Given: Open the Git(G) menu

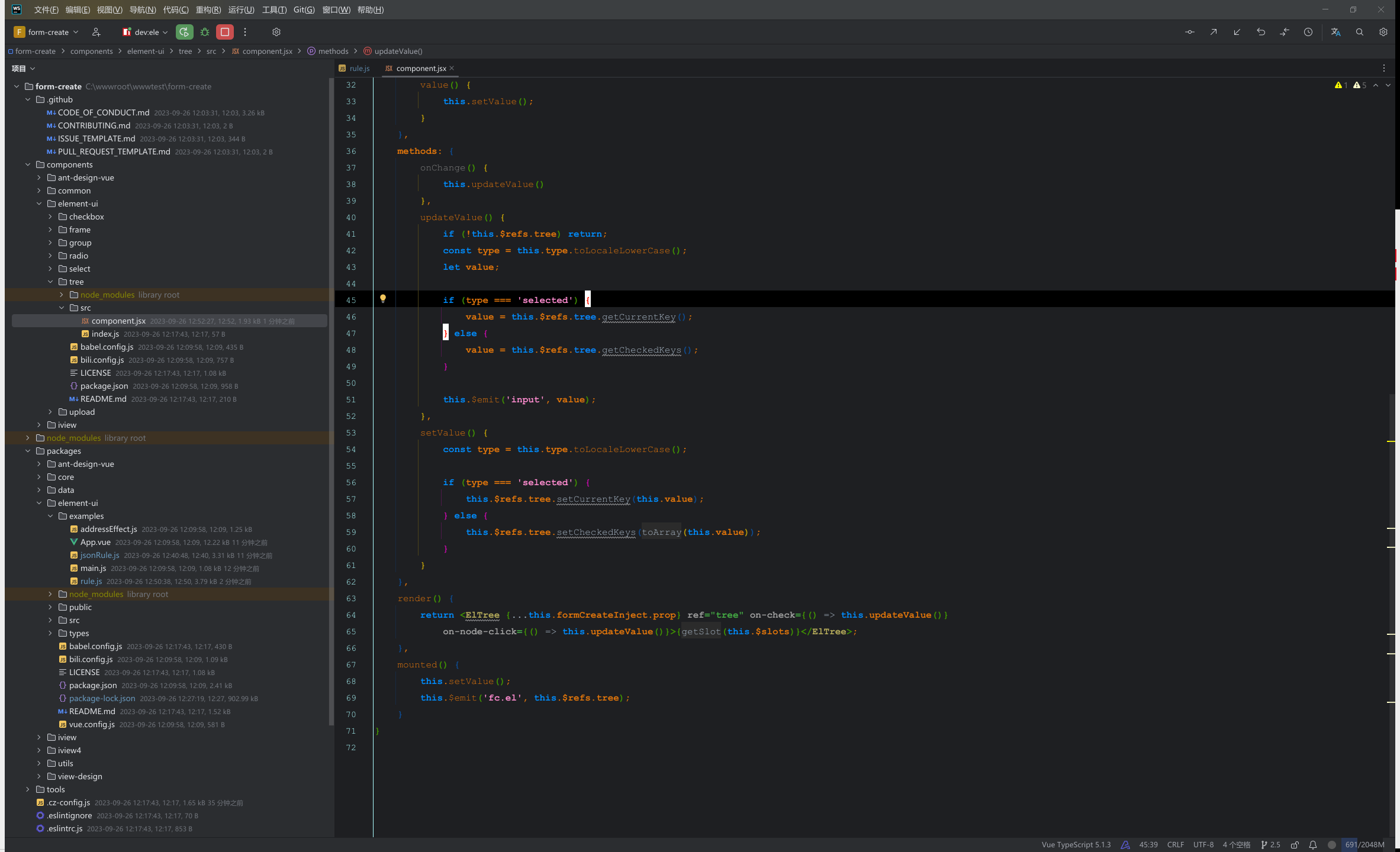Looking at the screenshot, I should pyautogui.click(x=303, y=9).
